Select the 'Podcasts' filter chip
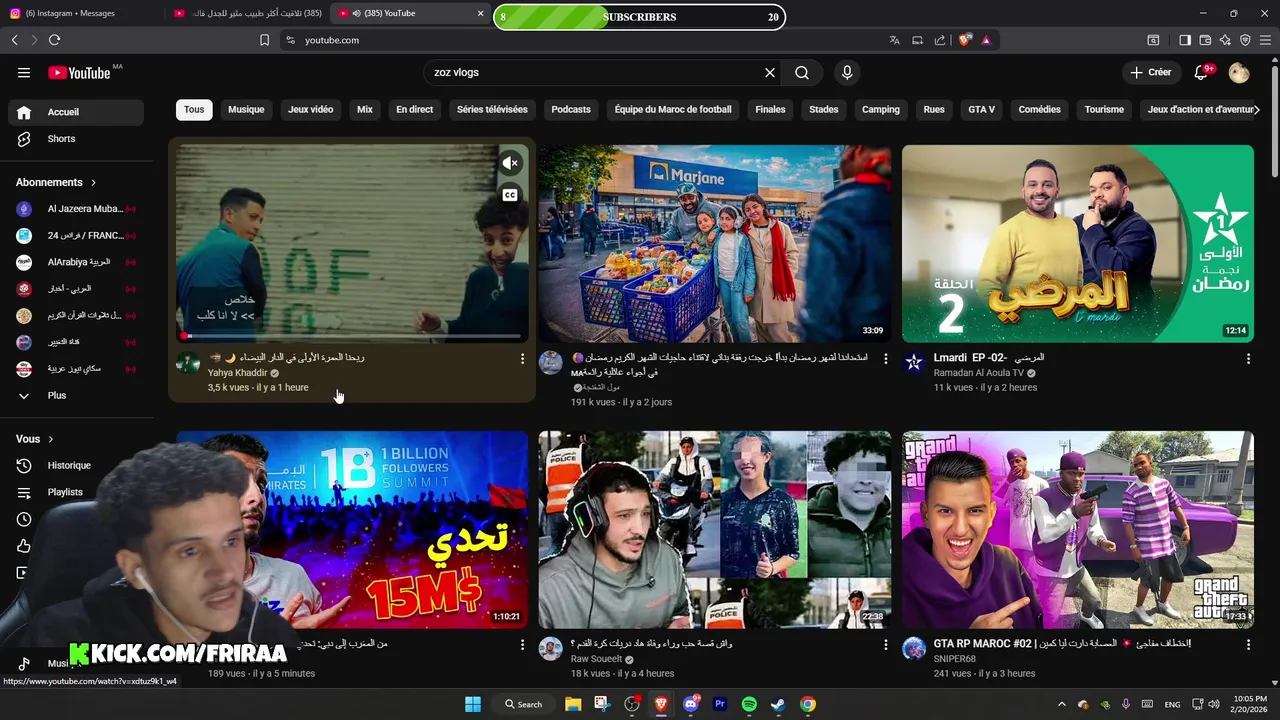The image size is (1280, 720). (x=571, y=109)
